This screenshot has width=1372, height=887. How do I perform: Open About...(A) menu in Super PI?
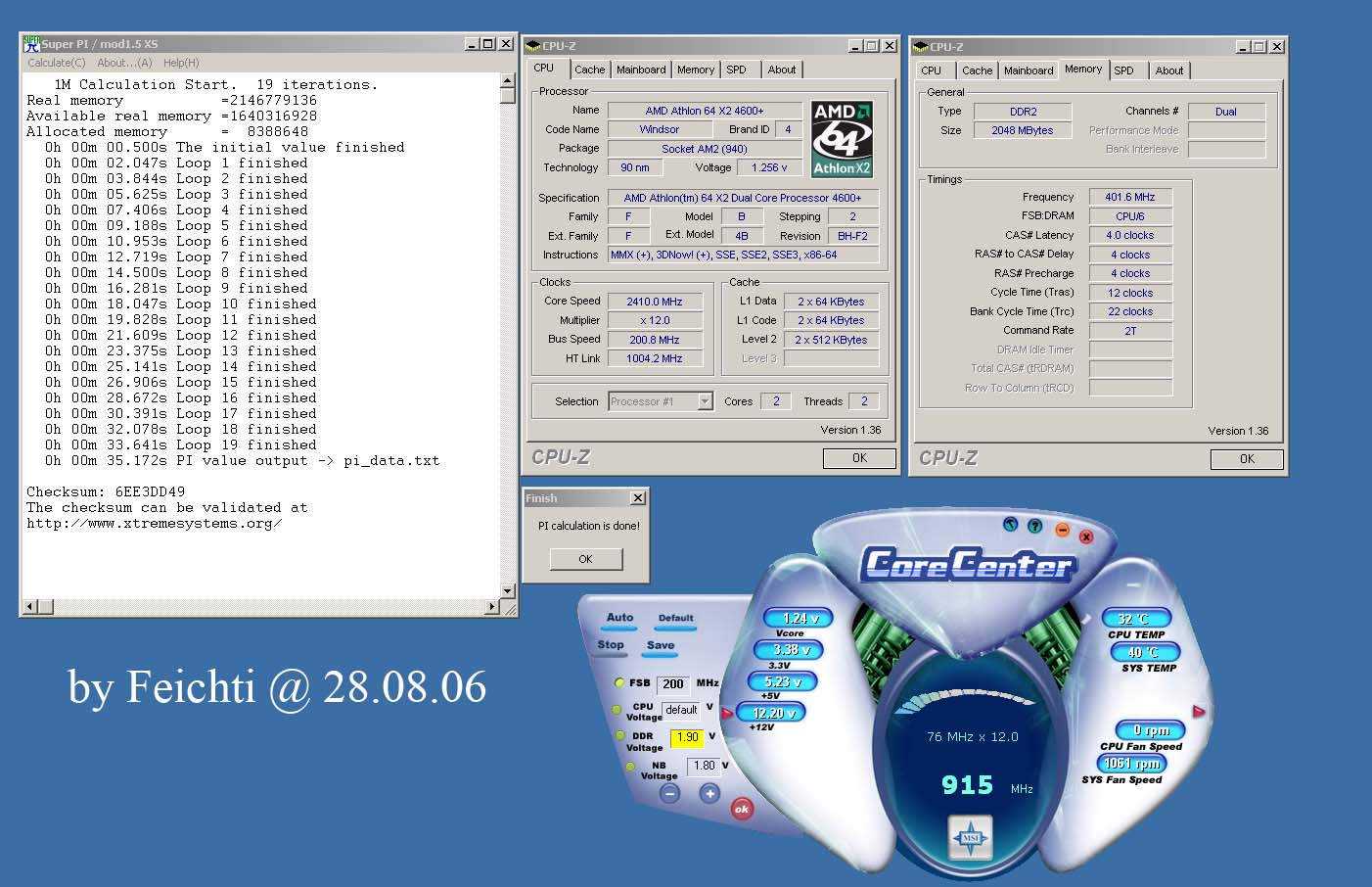click(x=124, y=63)
